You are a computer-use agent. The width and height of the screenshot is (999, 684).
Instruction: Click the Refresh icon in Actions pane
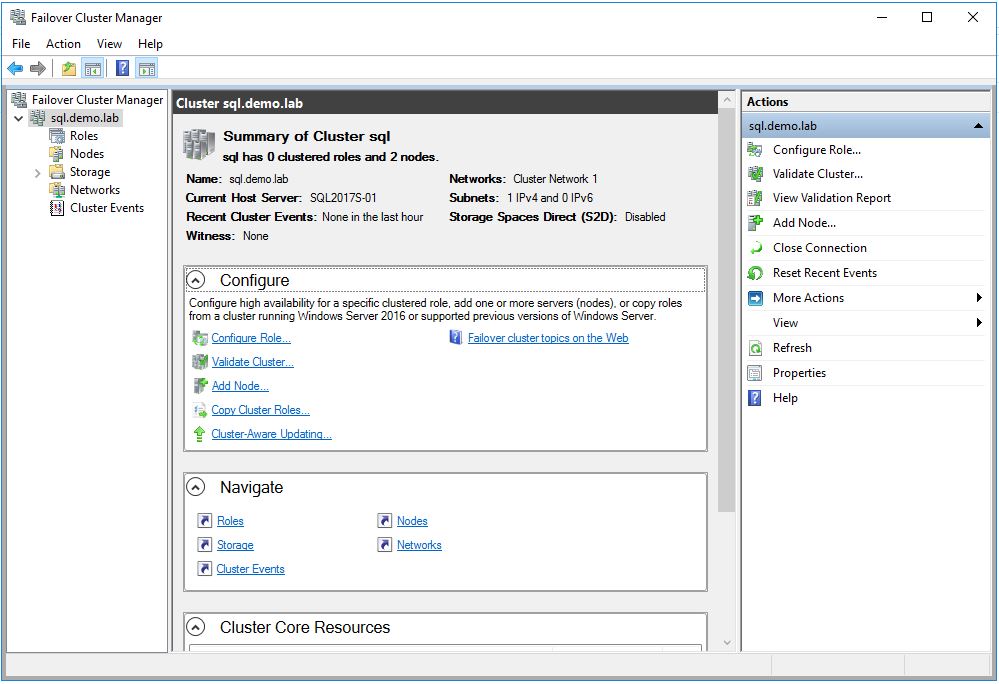755,348
